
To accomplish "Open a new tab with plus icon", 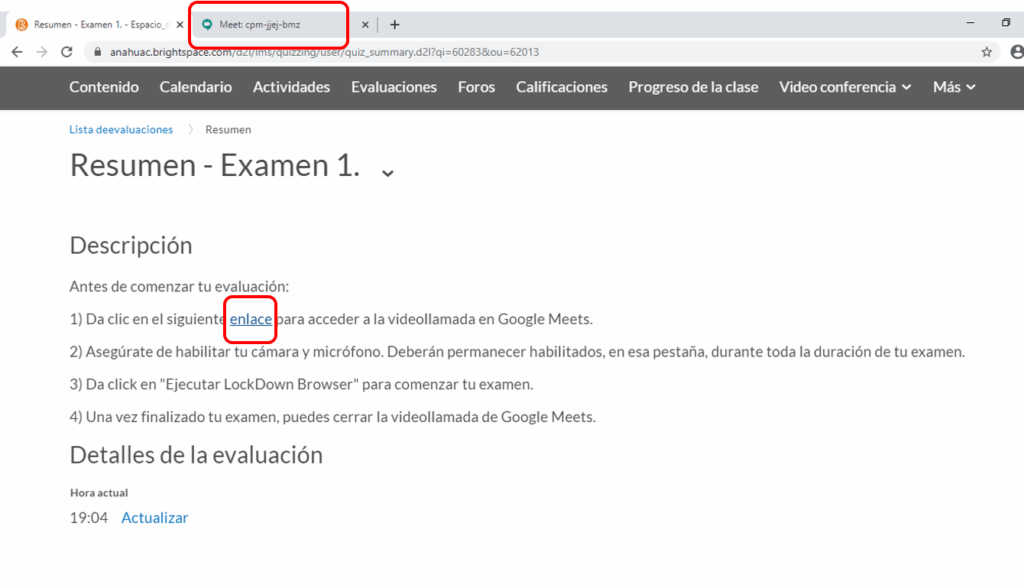I will pyautogui.click(x=395, y=24).
